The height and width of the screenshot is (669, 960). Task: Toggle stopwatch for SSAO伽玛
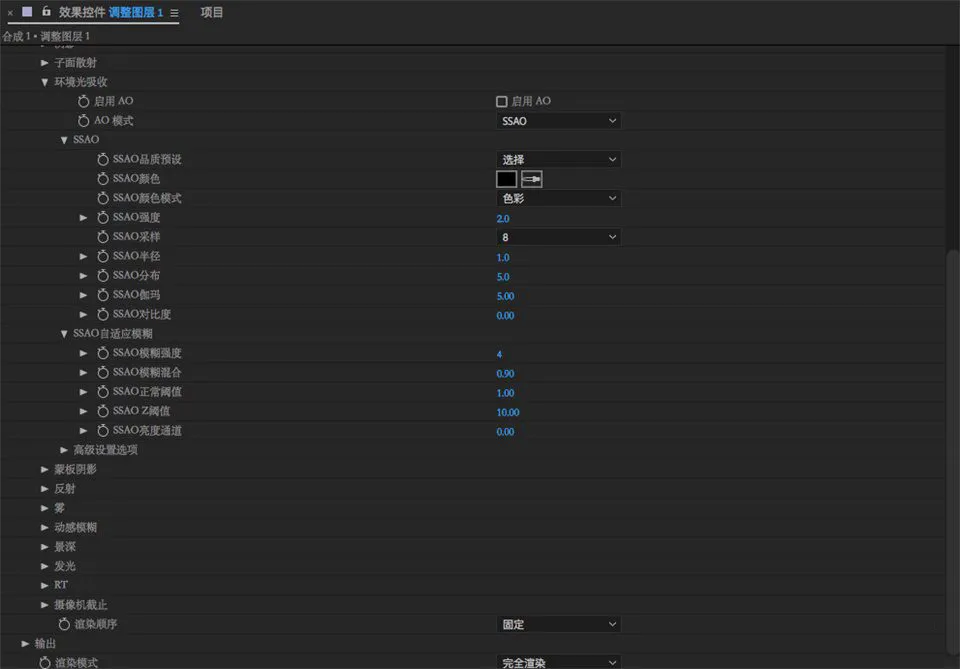(103, 296)
